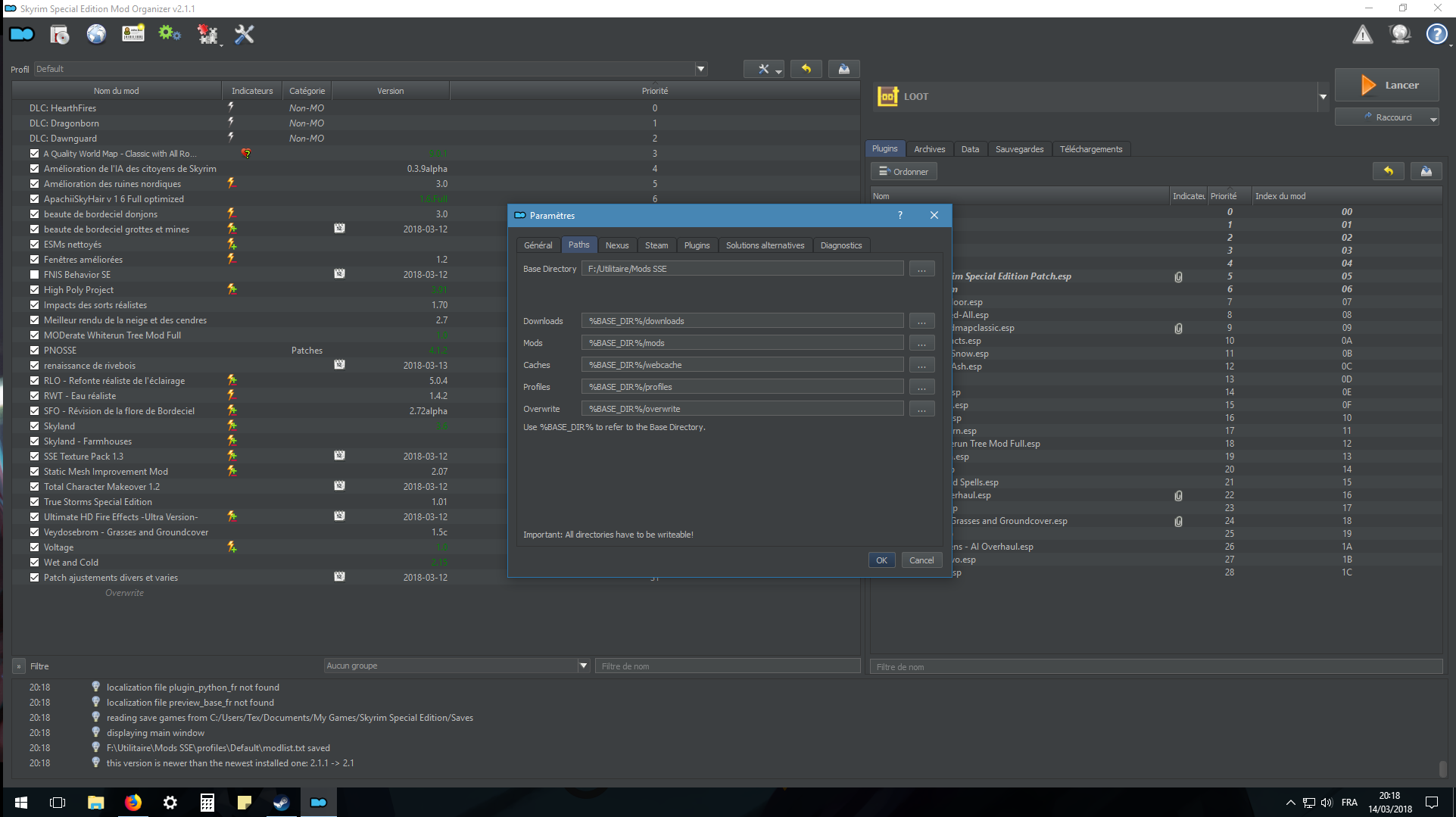
Task: Toggle the ApachiiSkyHair mod checkbox
Action: [x=35, y=198]
